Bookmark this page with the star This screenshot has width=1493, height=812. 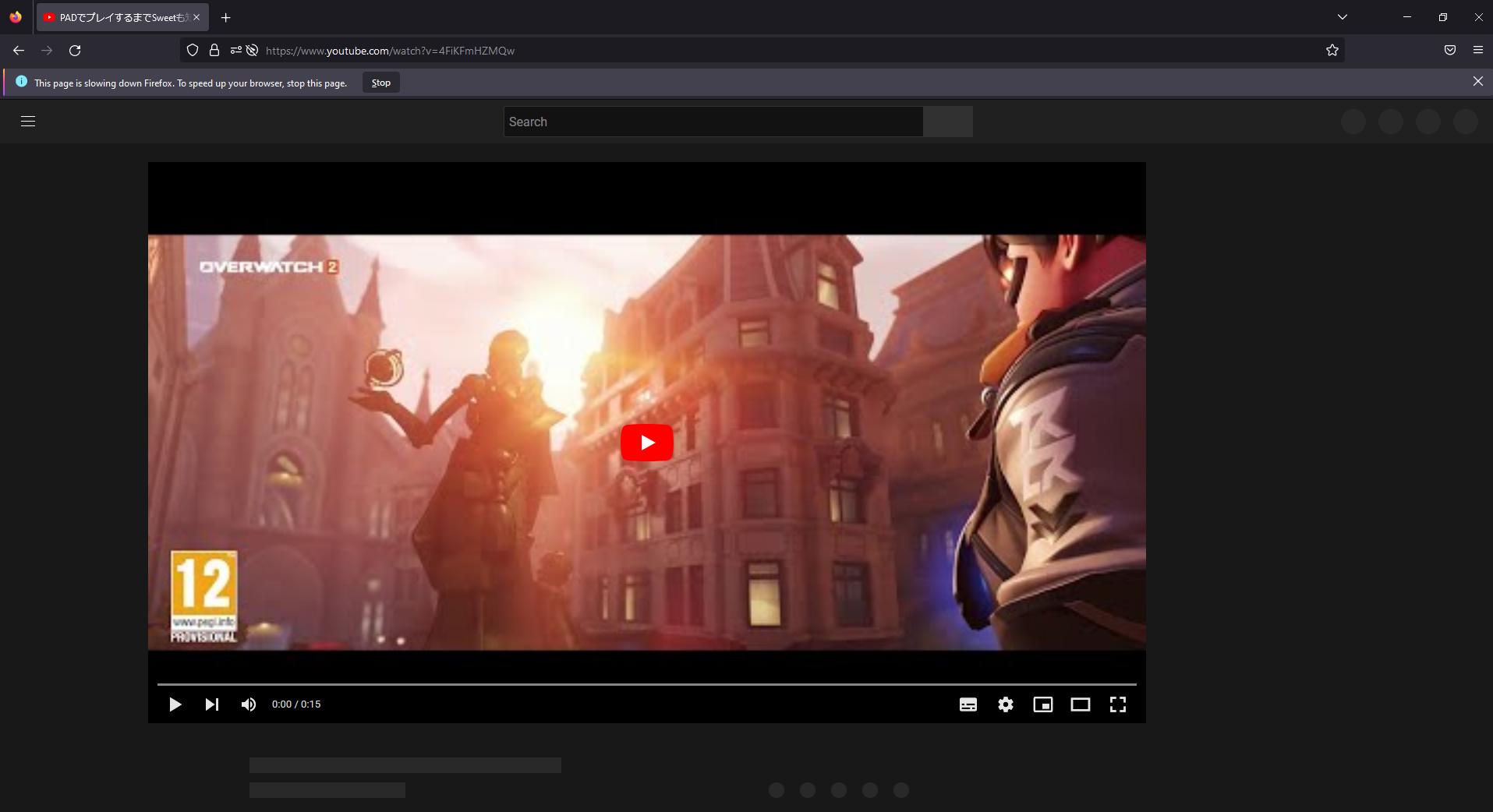(x=1332, y=50)
